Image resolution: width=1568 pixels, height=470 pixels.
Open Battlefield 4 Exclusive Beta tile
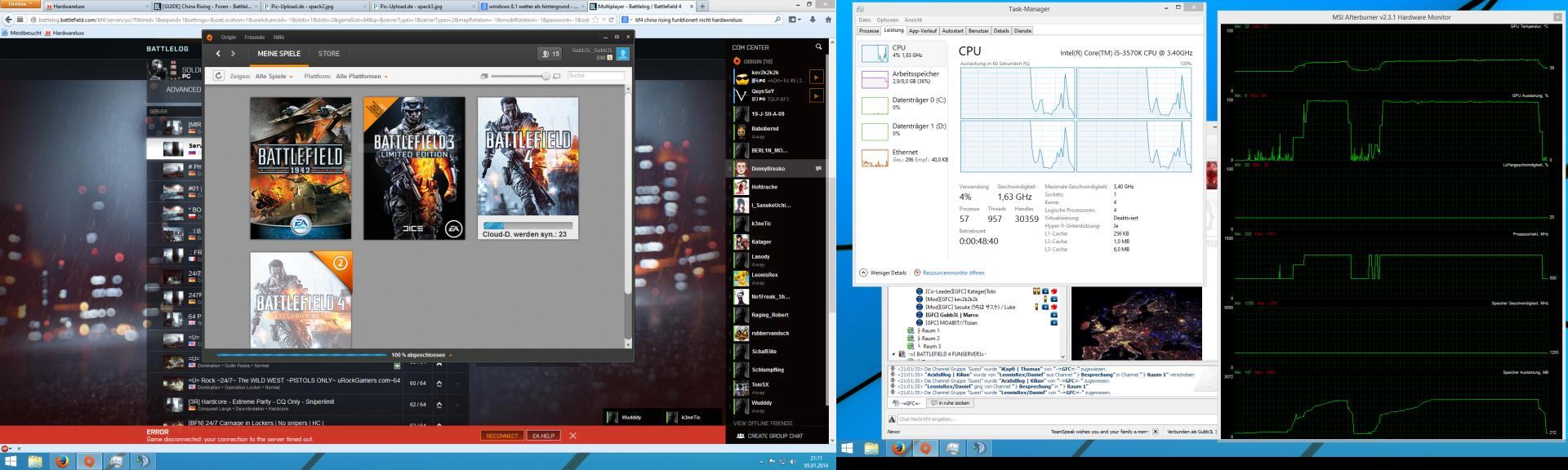[x=301, y=299]
